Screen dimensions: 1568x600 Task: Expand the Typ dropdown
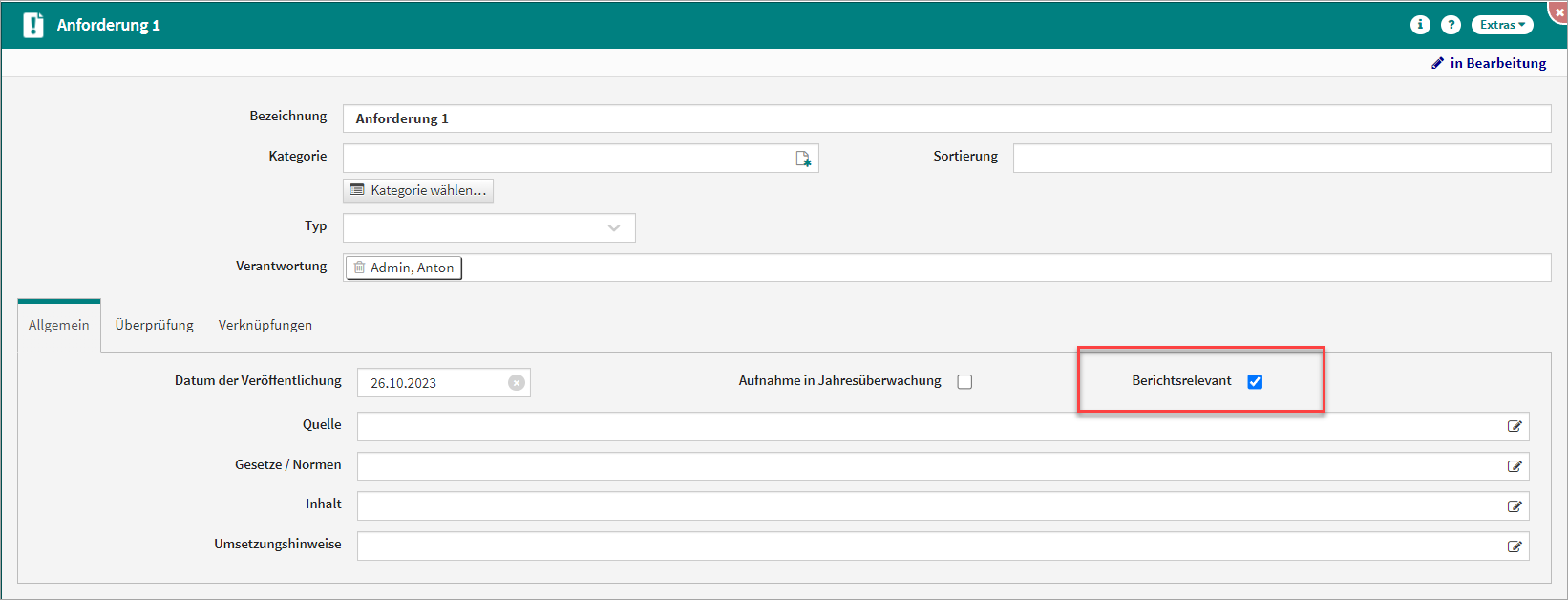pyautogui.click(x=613, y=227)
